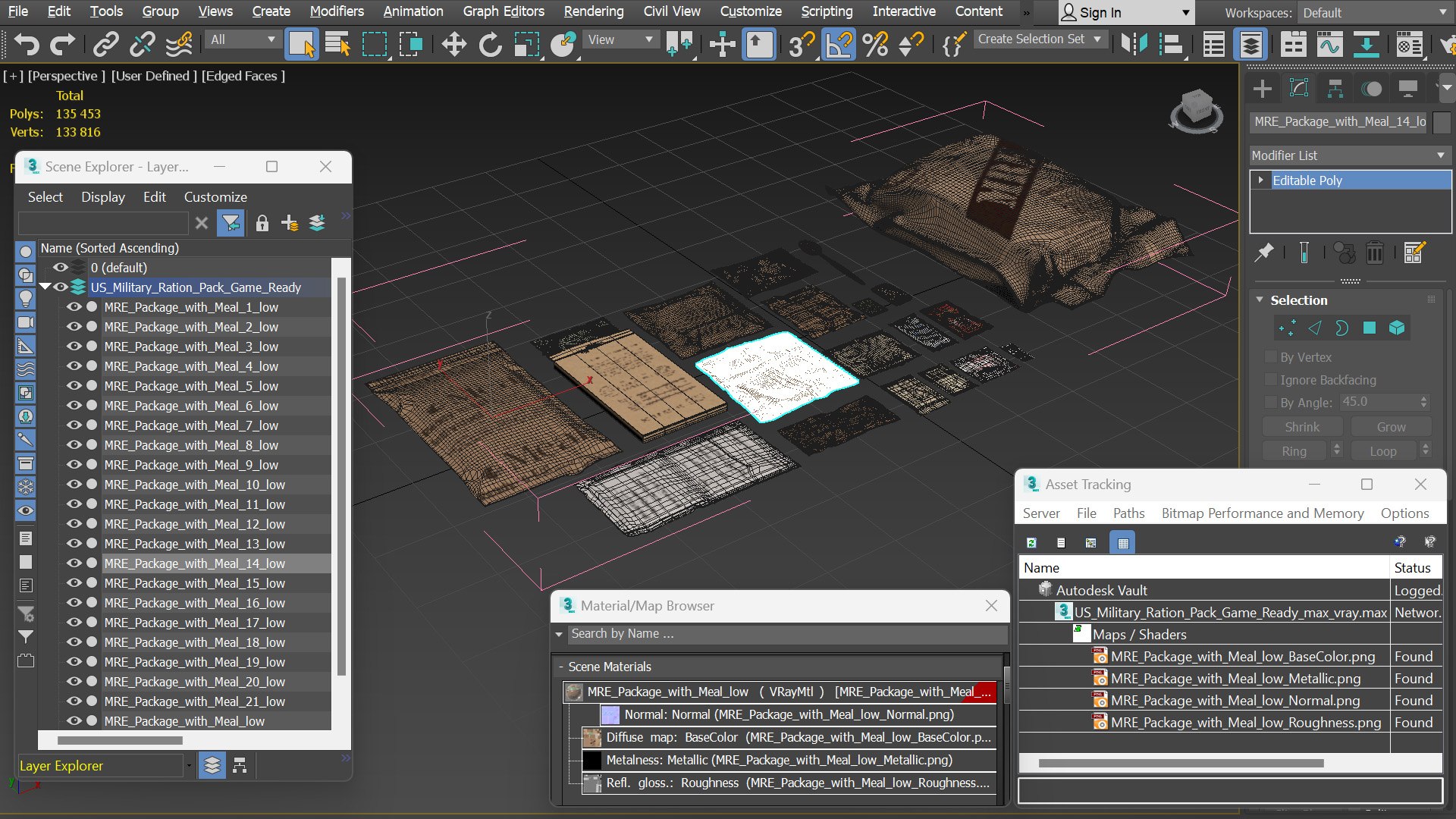Activate the Select and Rotate tool

click(x=490, y=45)
